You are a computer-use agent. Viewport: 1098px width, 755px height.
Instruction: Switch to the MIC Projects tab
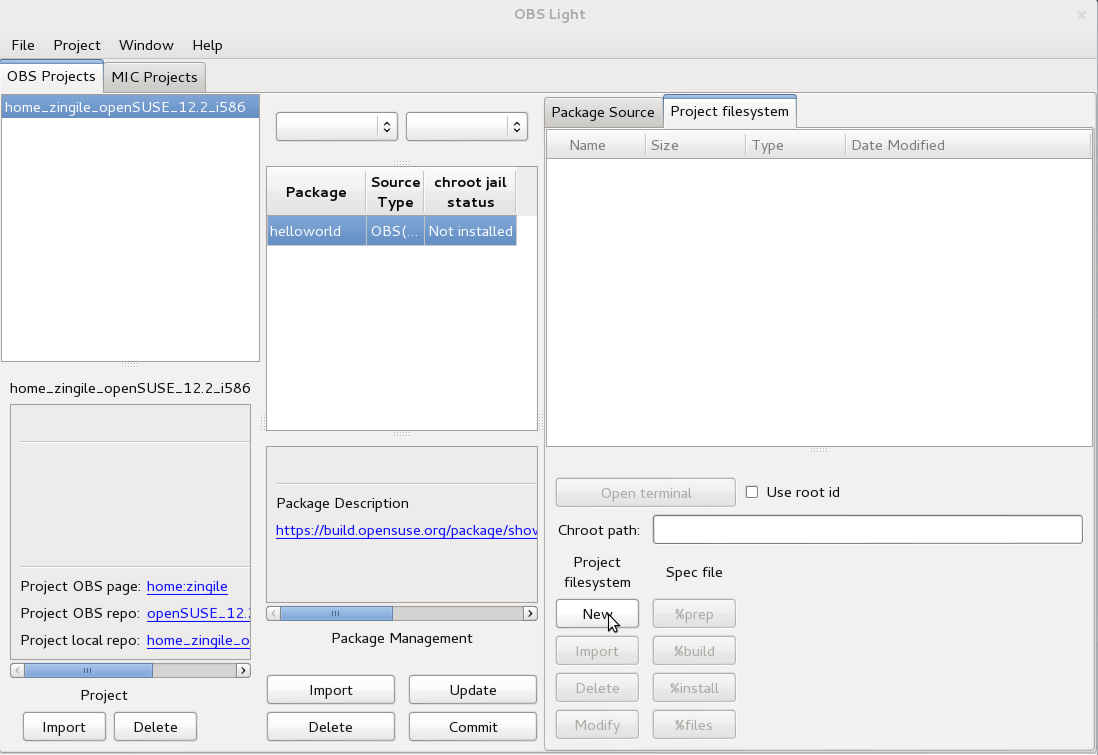(154, 76)
